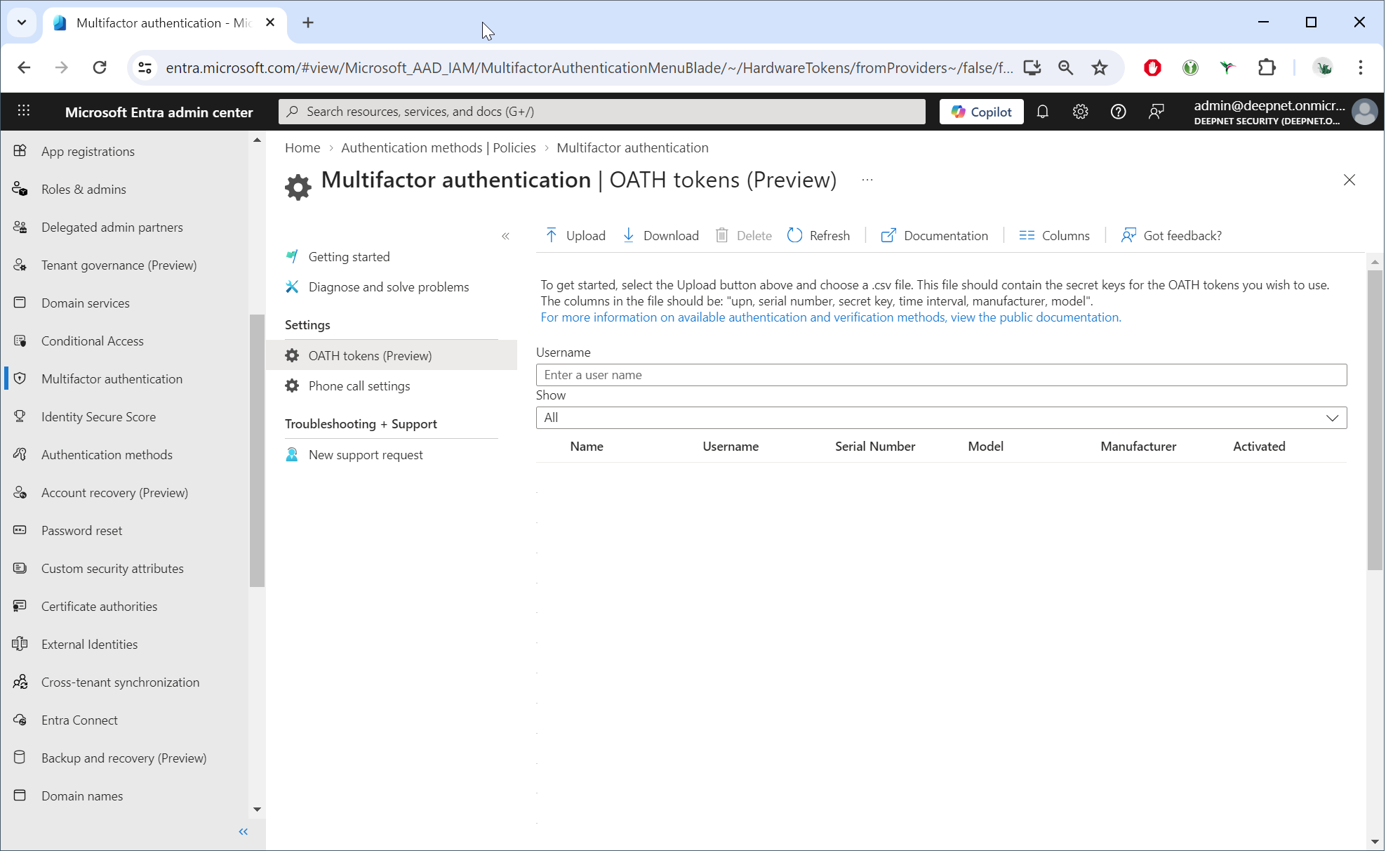Open the Columns chooser
The height and width of the screenshot is (851, 1400).
pyautogui.click(x=1054, y=235)
